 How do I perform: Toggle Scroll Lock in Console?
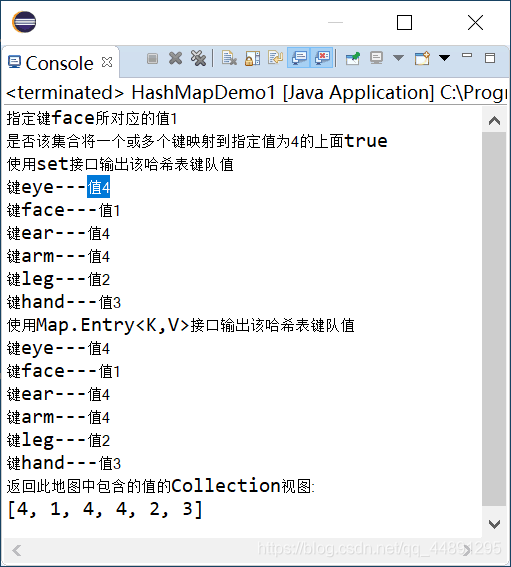pos(252,59)
